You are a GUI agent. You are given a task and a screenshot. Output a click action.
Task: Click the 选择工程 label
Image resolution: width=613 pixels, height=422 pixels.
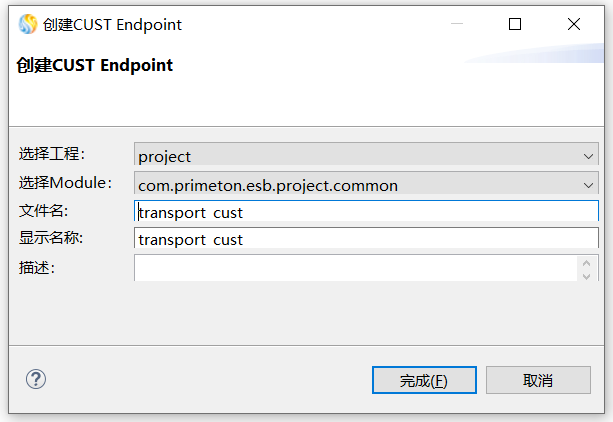[52, 154]
